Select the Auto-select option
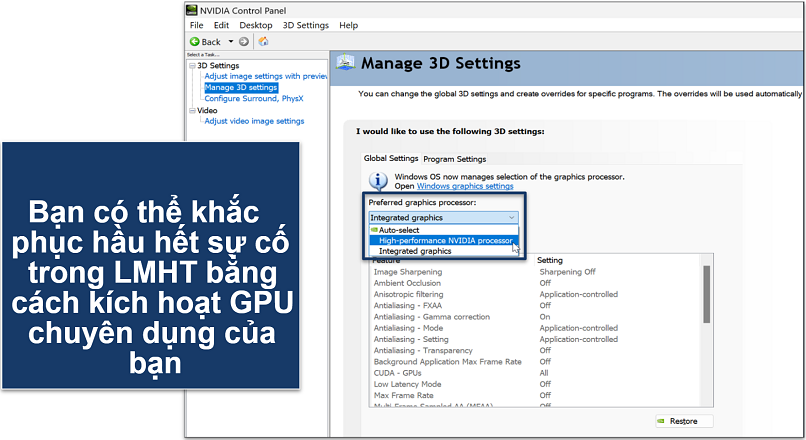This screenshot has width=806, height=440. (400, 230)
